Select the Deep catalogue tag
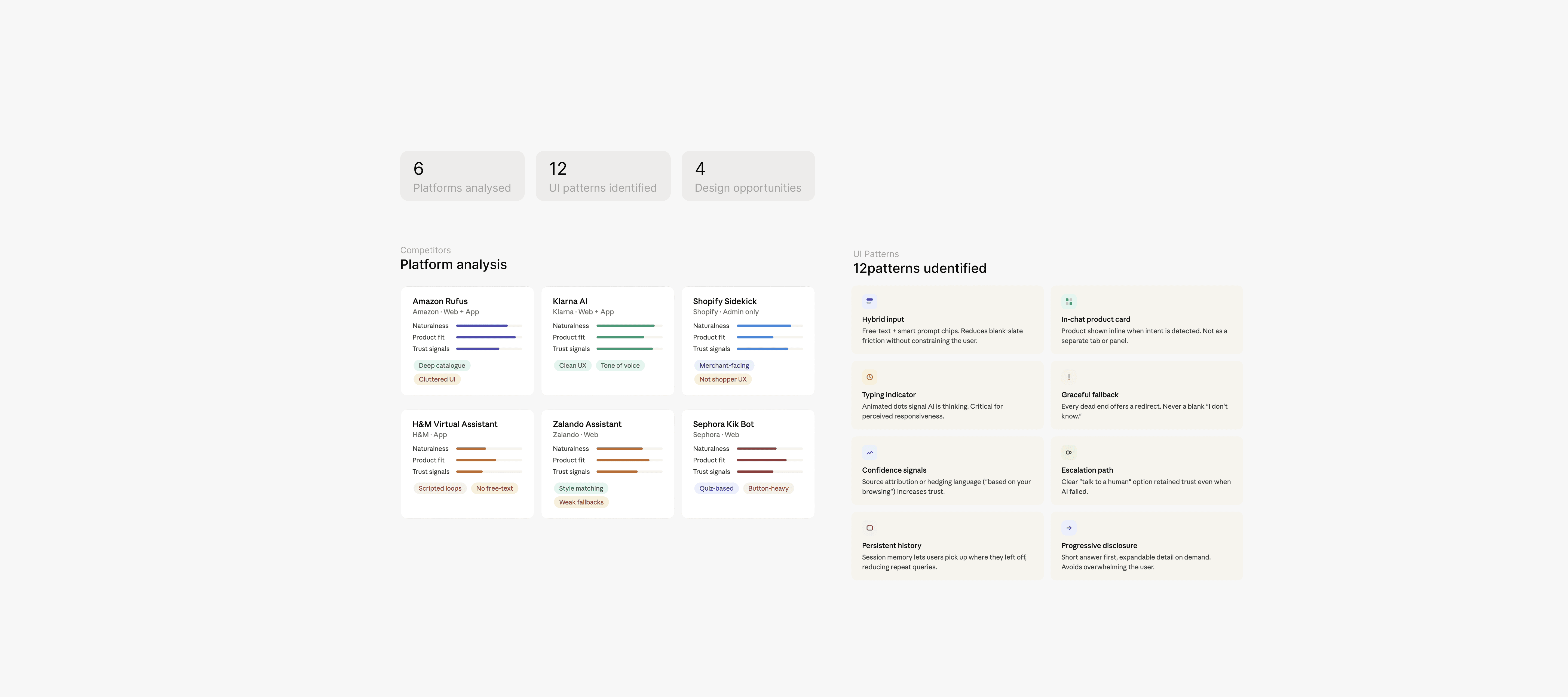Screen dimensions: 1568x697 coord(441,365)
